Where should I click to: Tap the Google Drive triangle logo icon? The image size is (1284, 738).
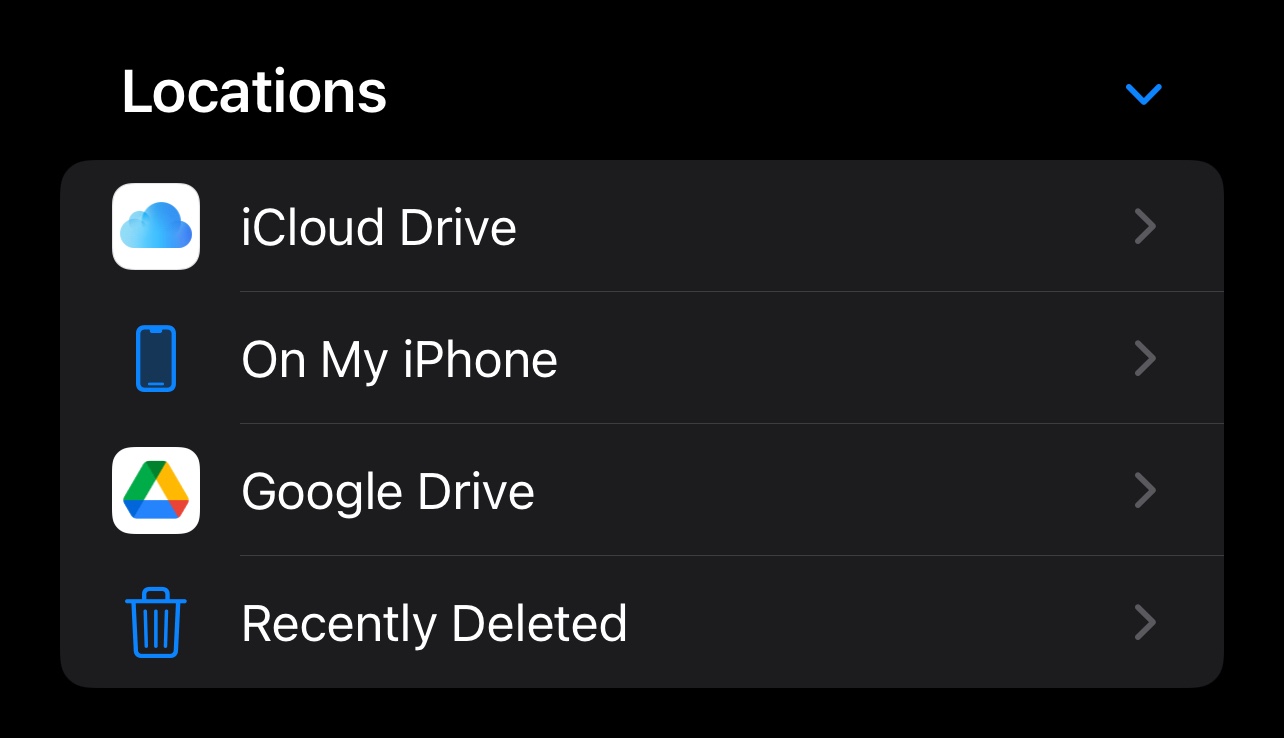pos(156,490)
